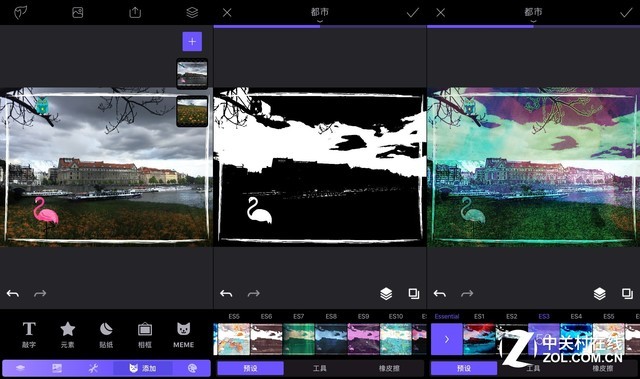Select 橡皮擦 eraser tab in middle screen
The image size is (640, 379).
pos(389,368)
